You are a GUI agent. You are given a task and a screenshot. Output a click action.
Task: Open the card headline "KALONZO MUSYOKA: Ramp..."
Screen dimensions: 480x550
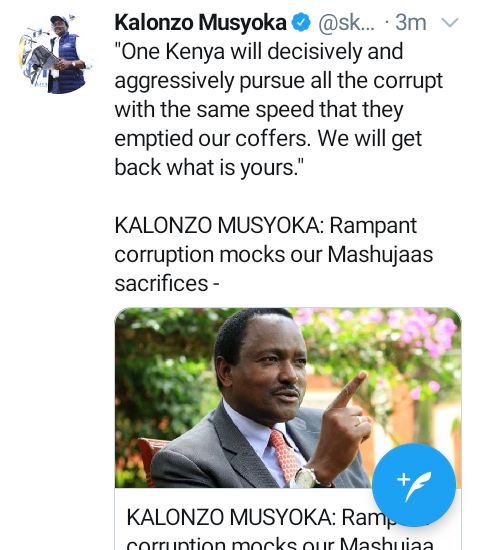pyautogui.click(x=261, y=517)
